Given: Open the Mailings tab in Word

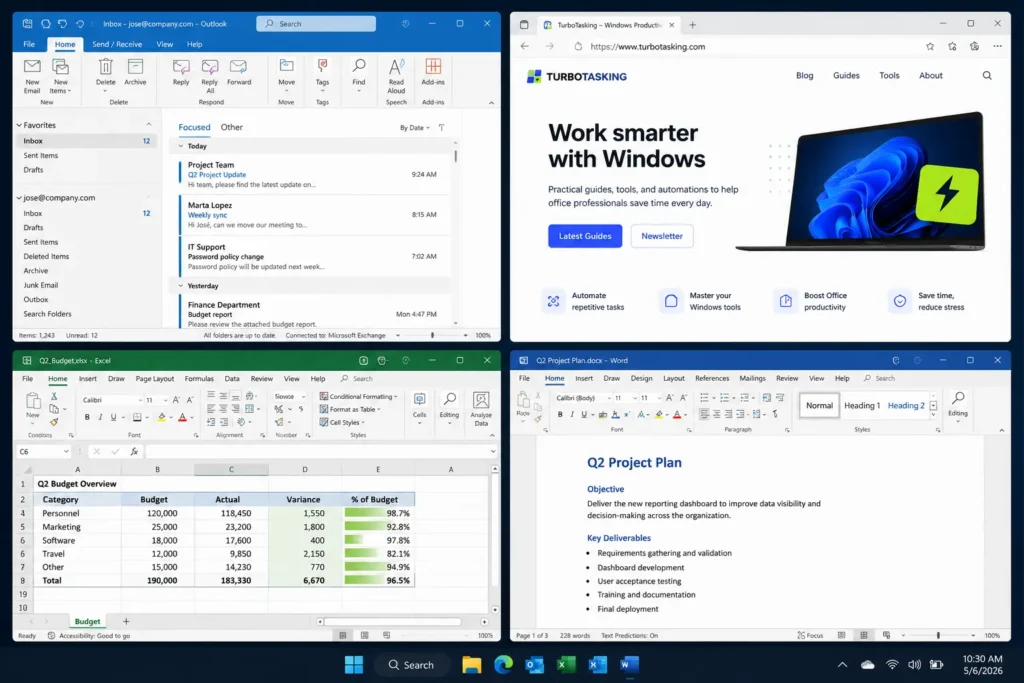Looking at the screenshot, I should coord(752,378).
